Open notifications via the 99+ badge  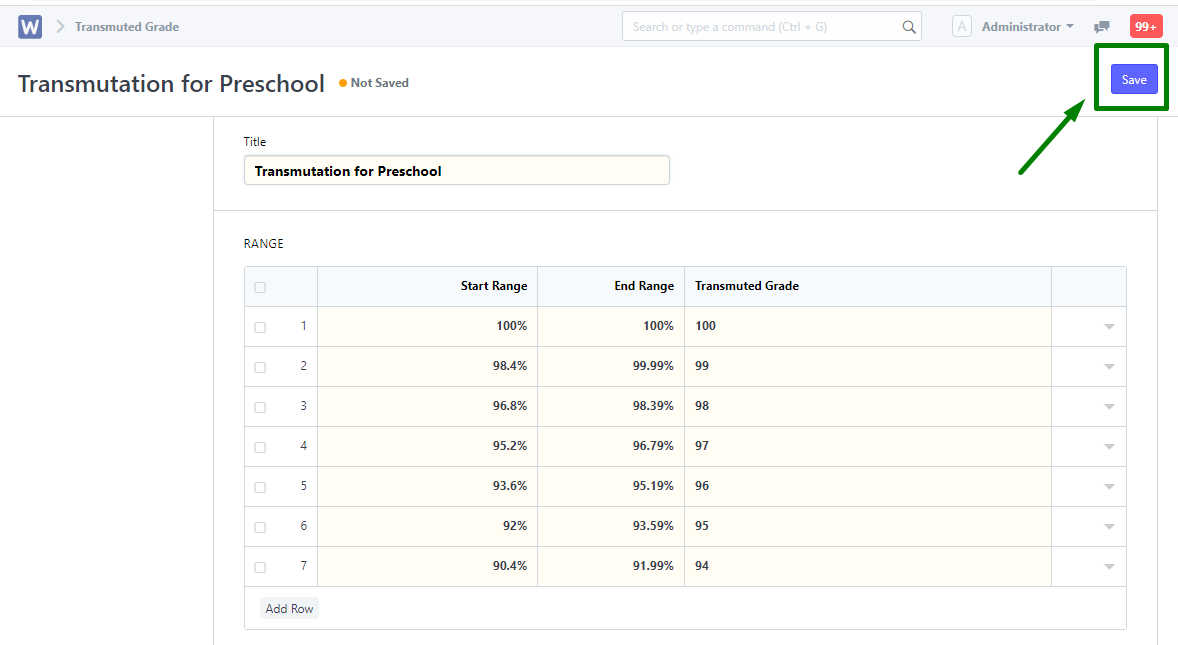coord(1145,25)
